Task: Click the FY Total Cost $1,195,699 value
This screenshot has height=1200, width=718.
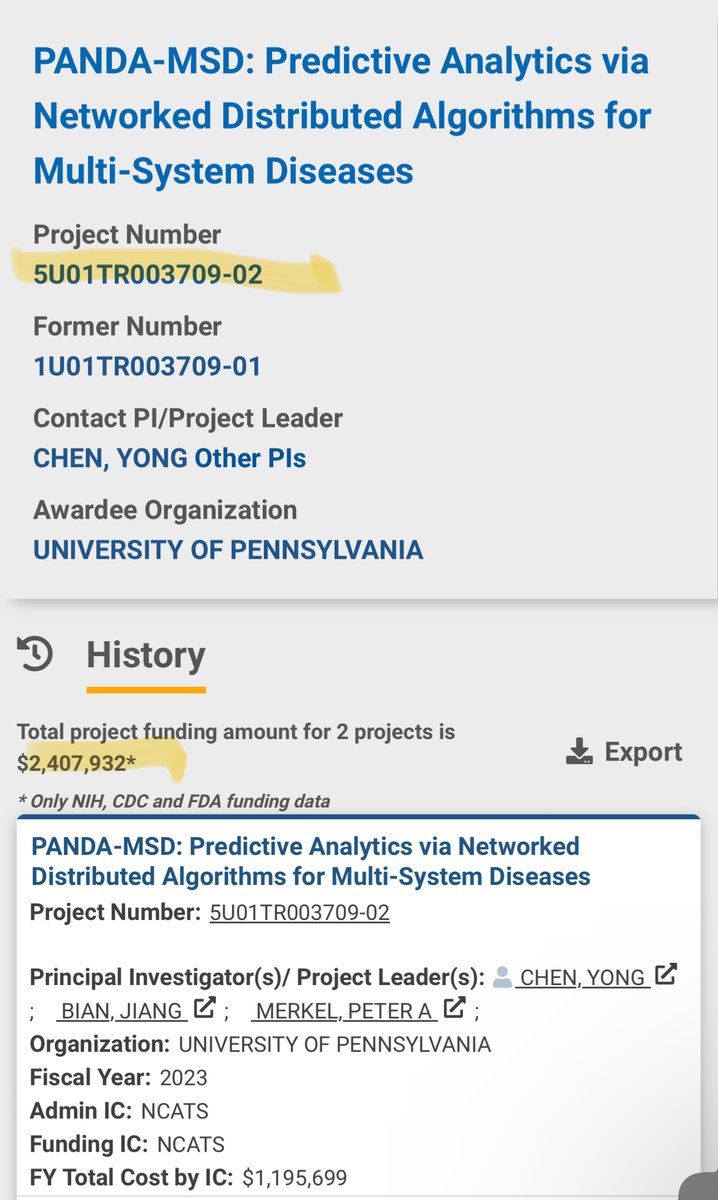Action: 295,1178
